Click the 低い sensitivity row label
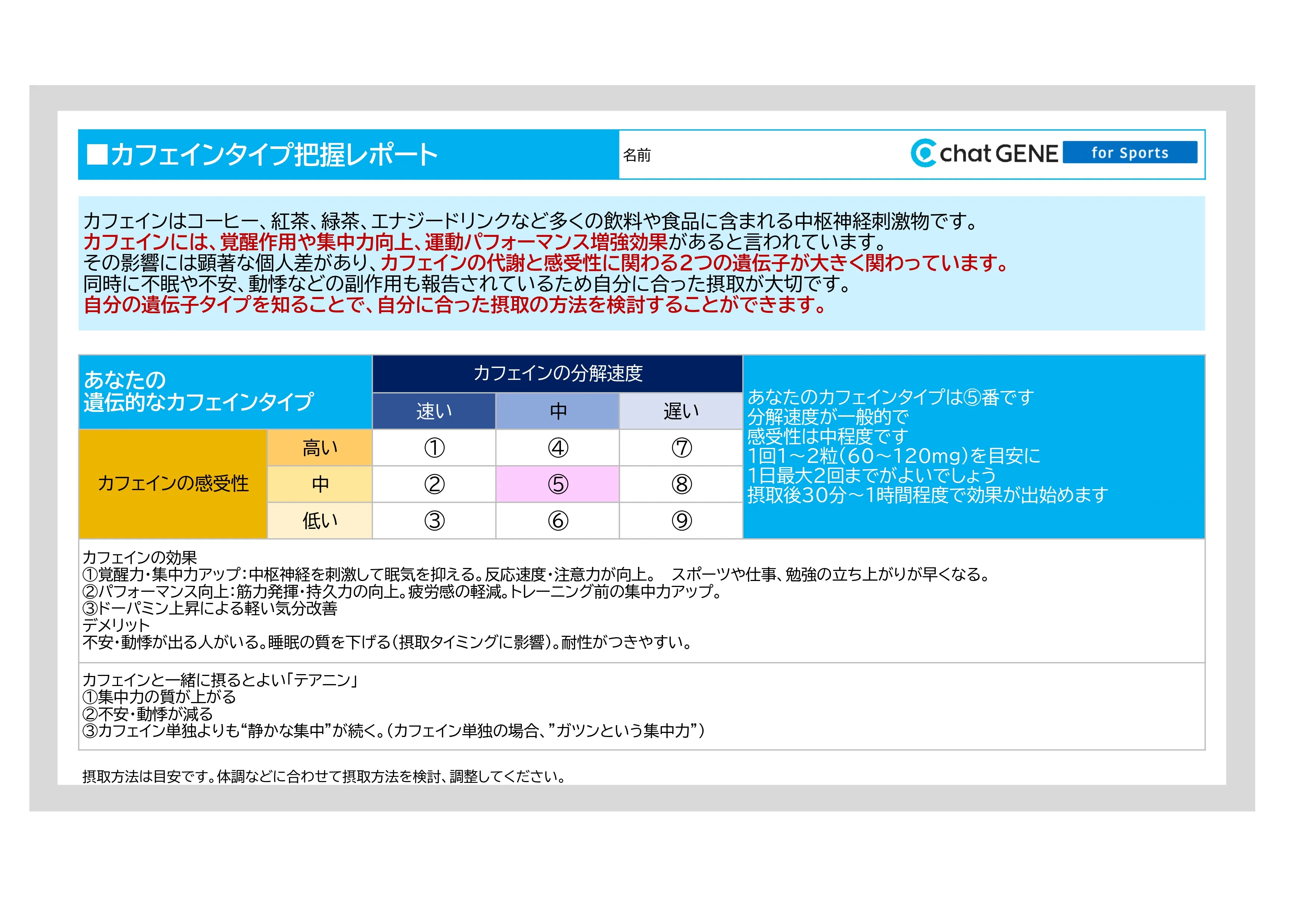The width and height of the screenshot is (1307, 924). tap(320, 520)
